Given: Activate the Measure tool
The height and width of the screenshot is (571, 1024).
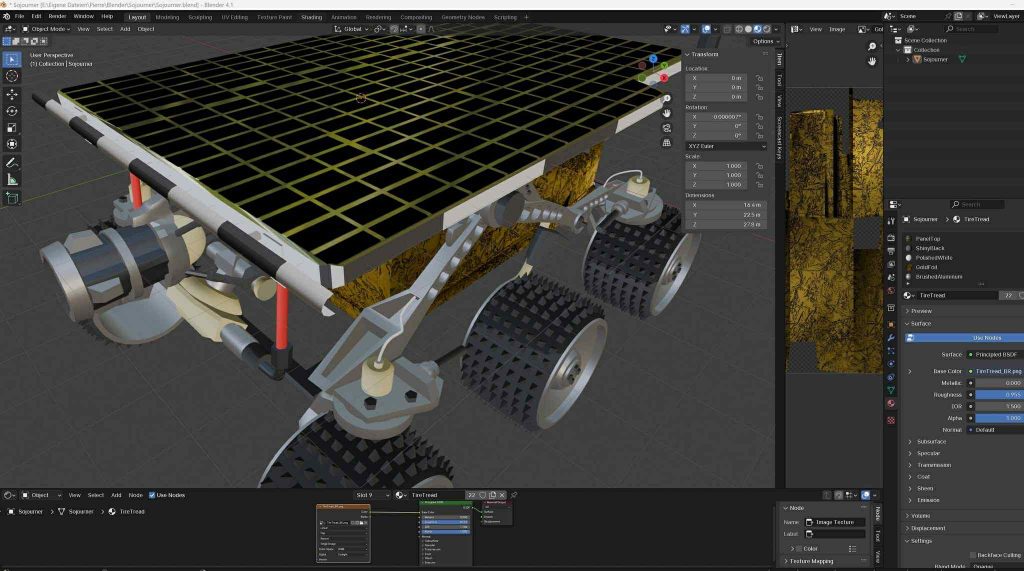Looking at the screenshot, I should [x=12, y=179].
